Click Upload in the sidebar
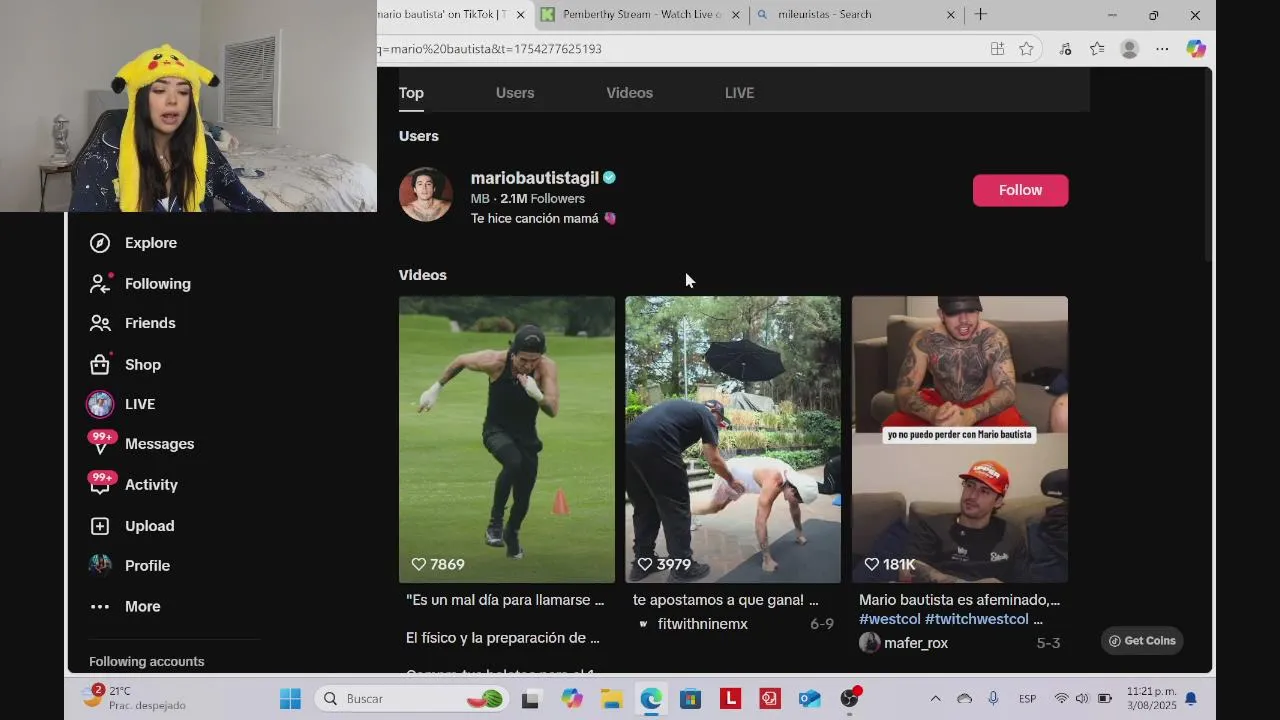Viewport: 1280px width, 720px height. click(x=131, y=526)
